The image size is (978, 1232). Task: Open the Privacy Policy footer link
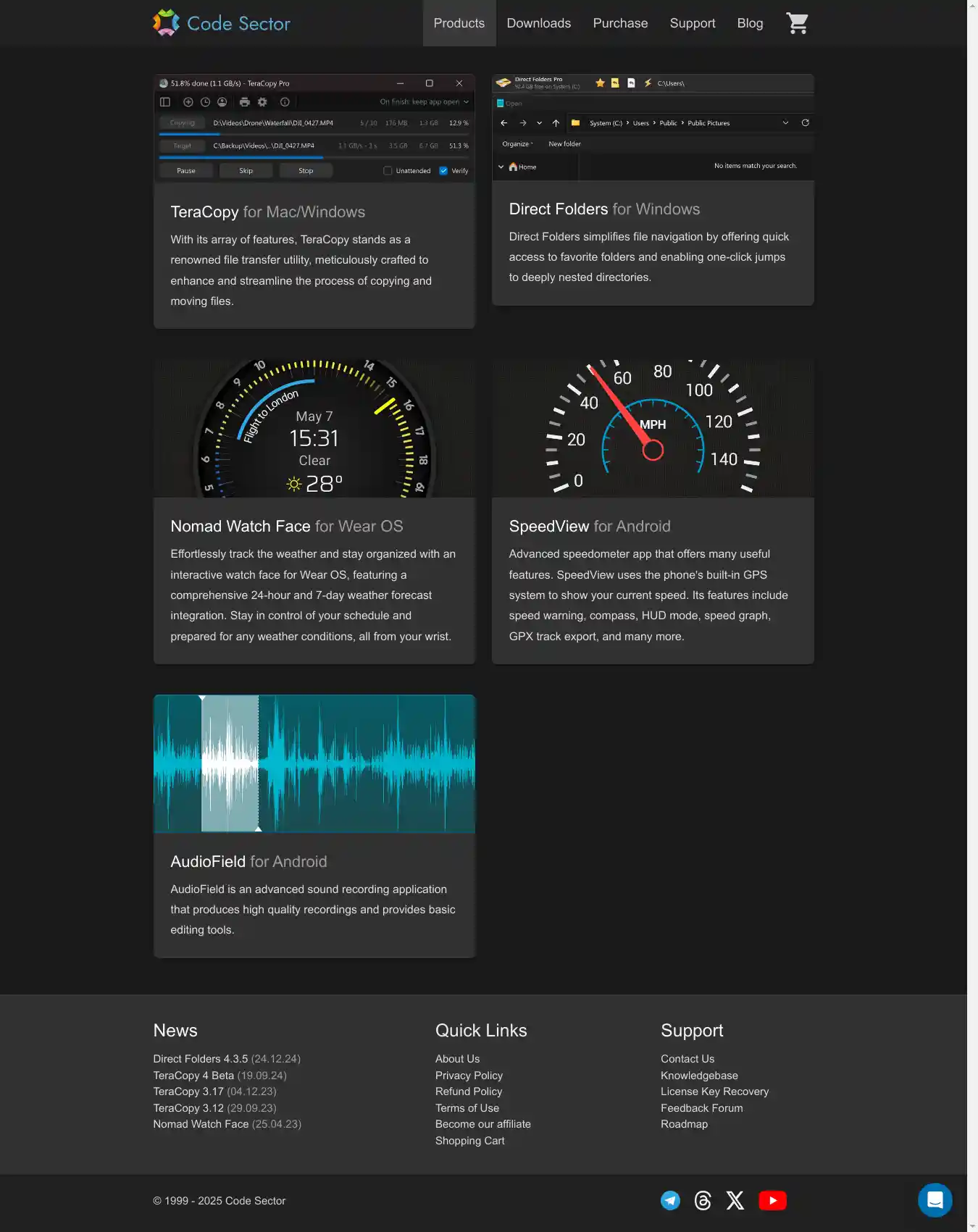pos(469,1076)
